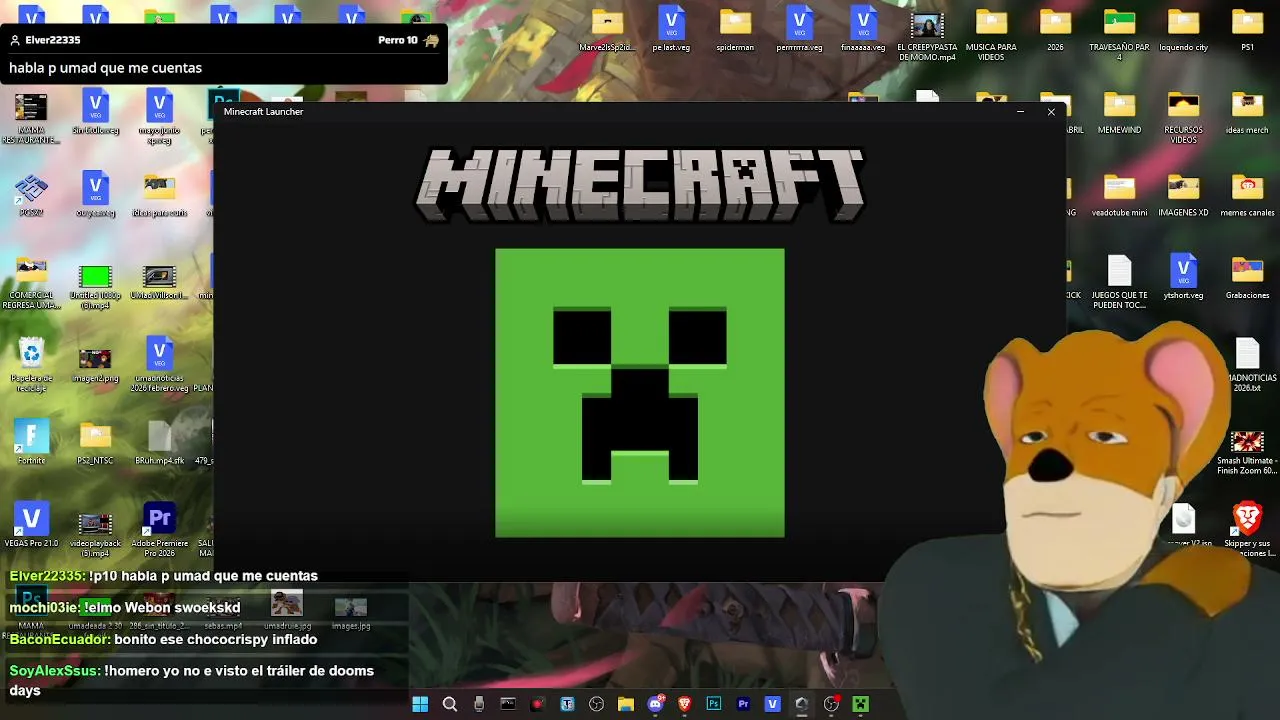This screenshot has height=720, width=1280.
Task: Select the MUSICA PARA VIDEOS folder
Action: 991,35
